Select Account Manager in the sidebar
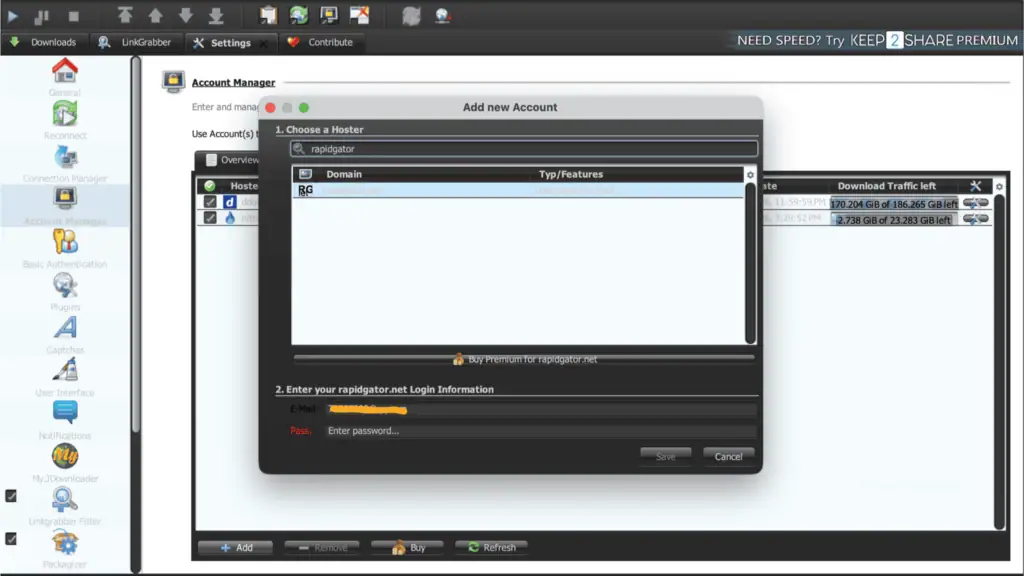This screenshot has height=576, width=1024. tap(65, 206)
